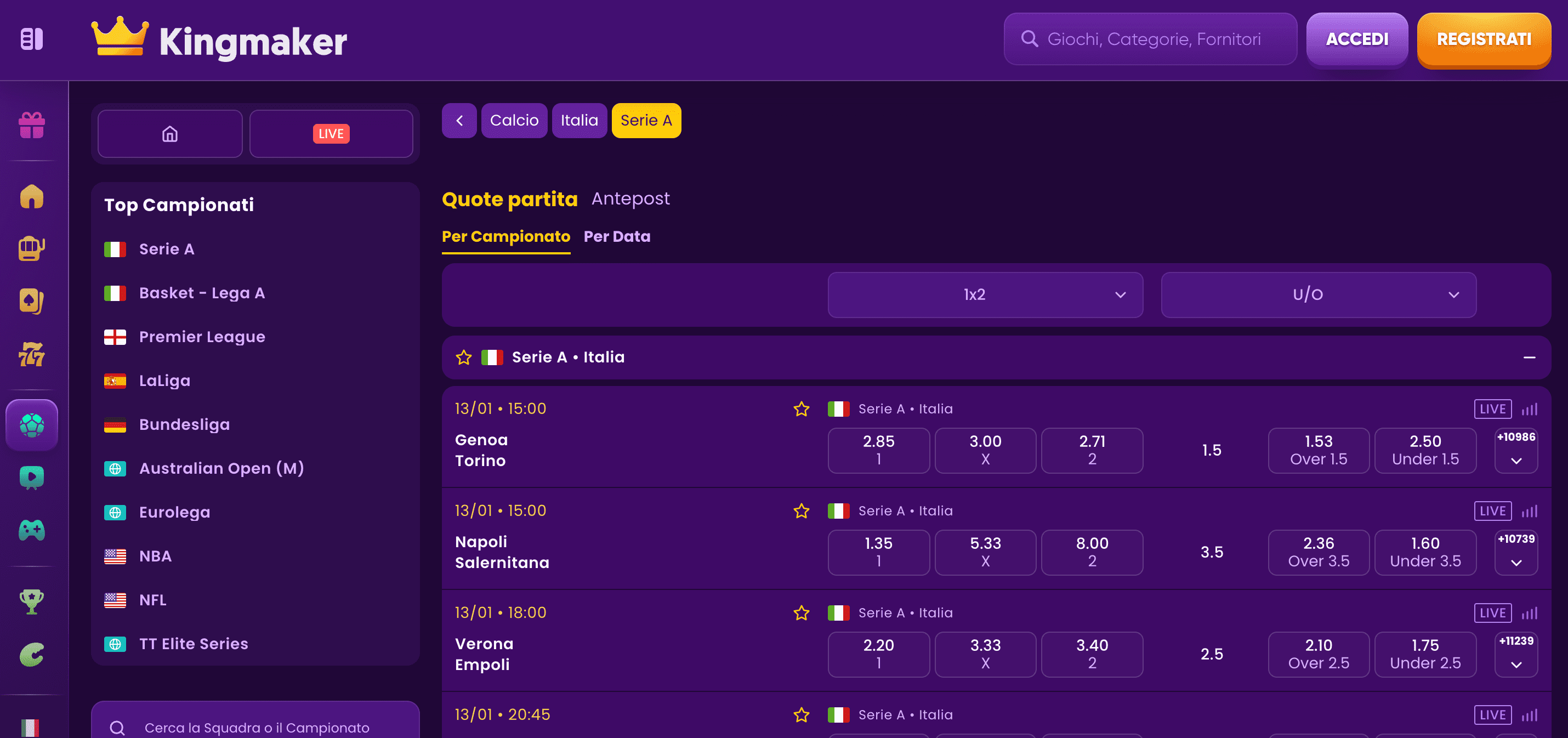
Task: Open the trophy tournaments section
Action: point(31,601)
